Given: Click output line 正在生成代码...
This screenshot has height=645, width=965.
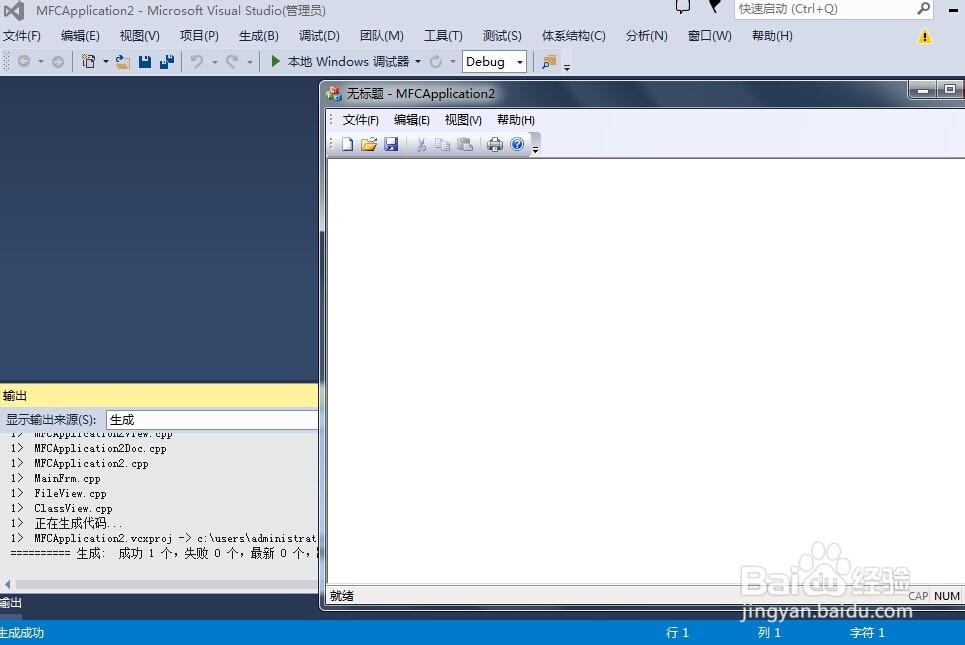Looking at the screenshot, I should point(78,524).
